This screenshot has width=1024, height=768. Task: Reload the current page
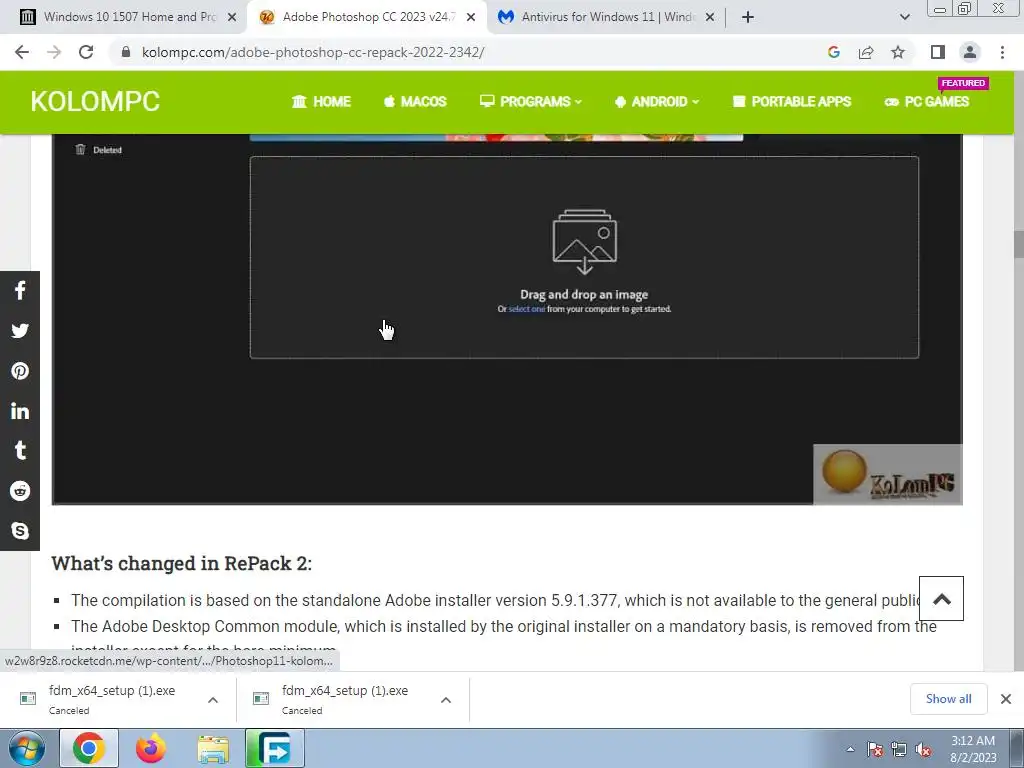pos(86,52)
